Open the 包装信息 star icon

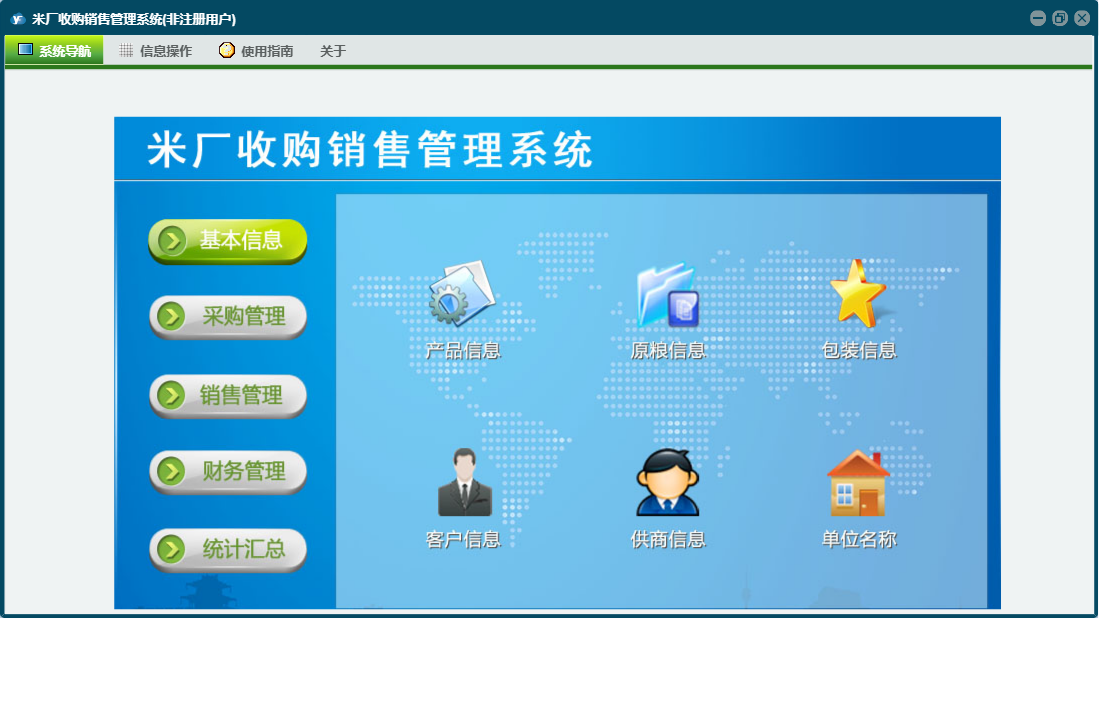tap(857, 294)
